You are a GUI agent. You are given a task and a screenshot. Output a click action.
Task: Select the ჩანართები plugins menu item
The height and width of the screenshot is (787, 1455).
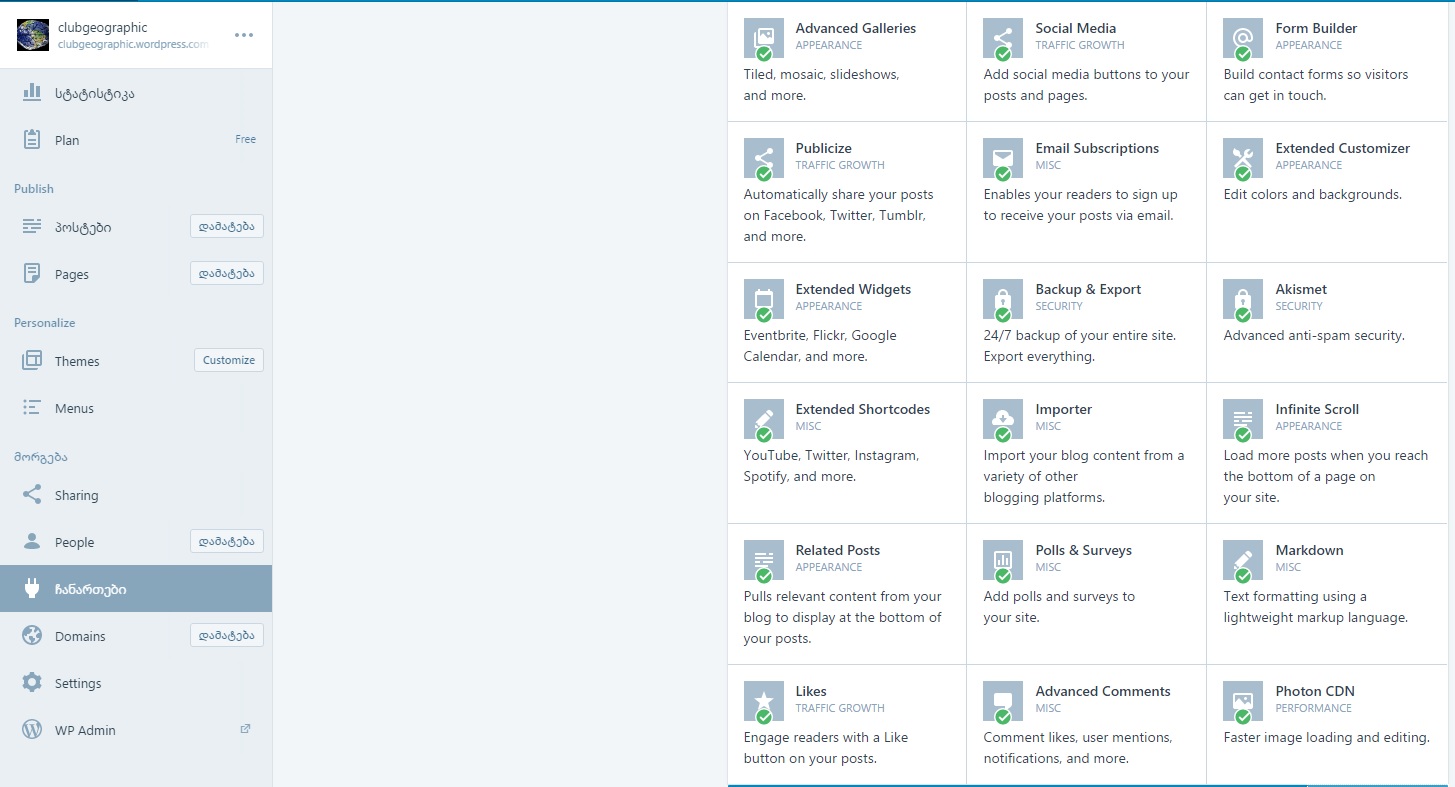coord(136,589)
